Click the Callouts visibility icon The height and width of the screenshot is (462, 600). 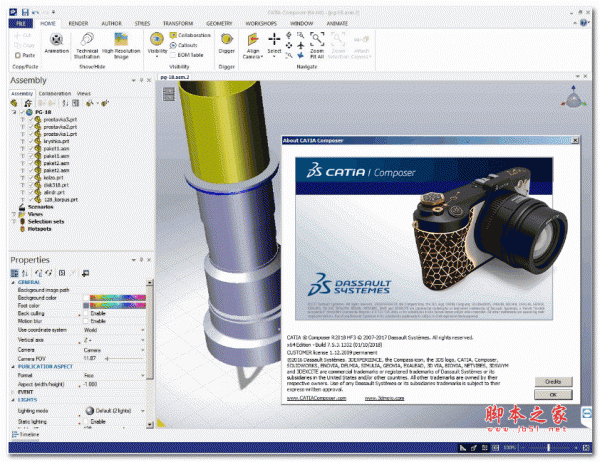(x=173, y=45)
